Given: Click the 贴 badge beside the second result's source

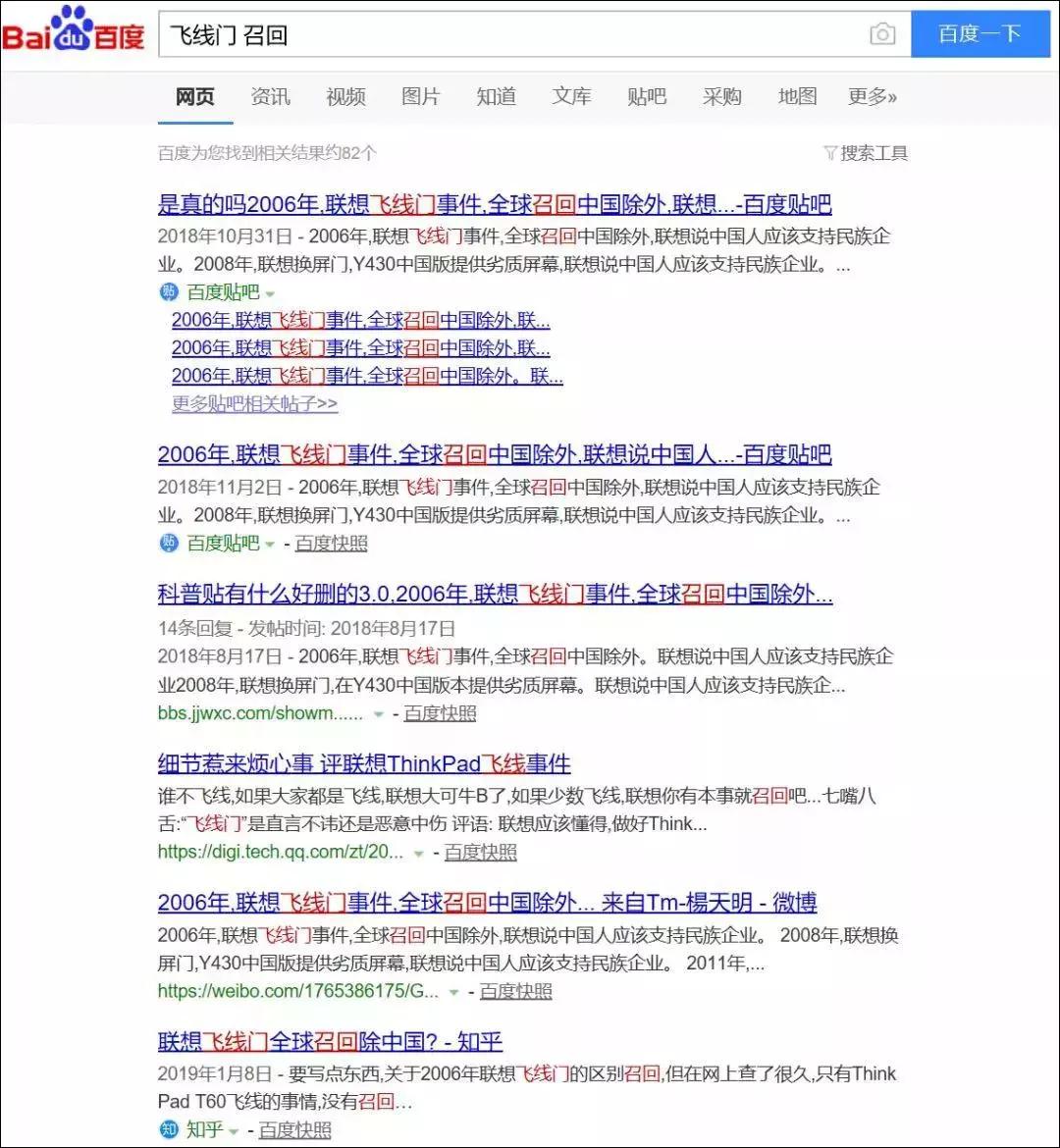Looking at the screenshot, I should [168, 543].
